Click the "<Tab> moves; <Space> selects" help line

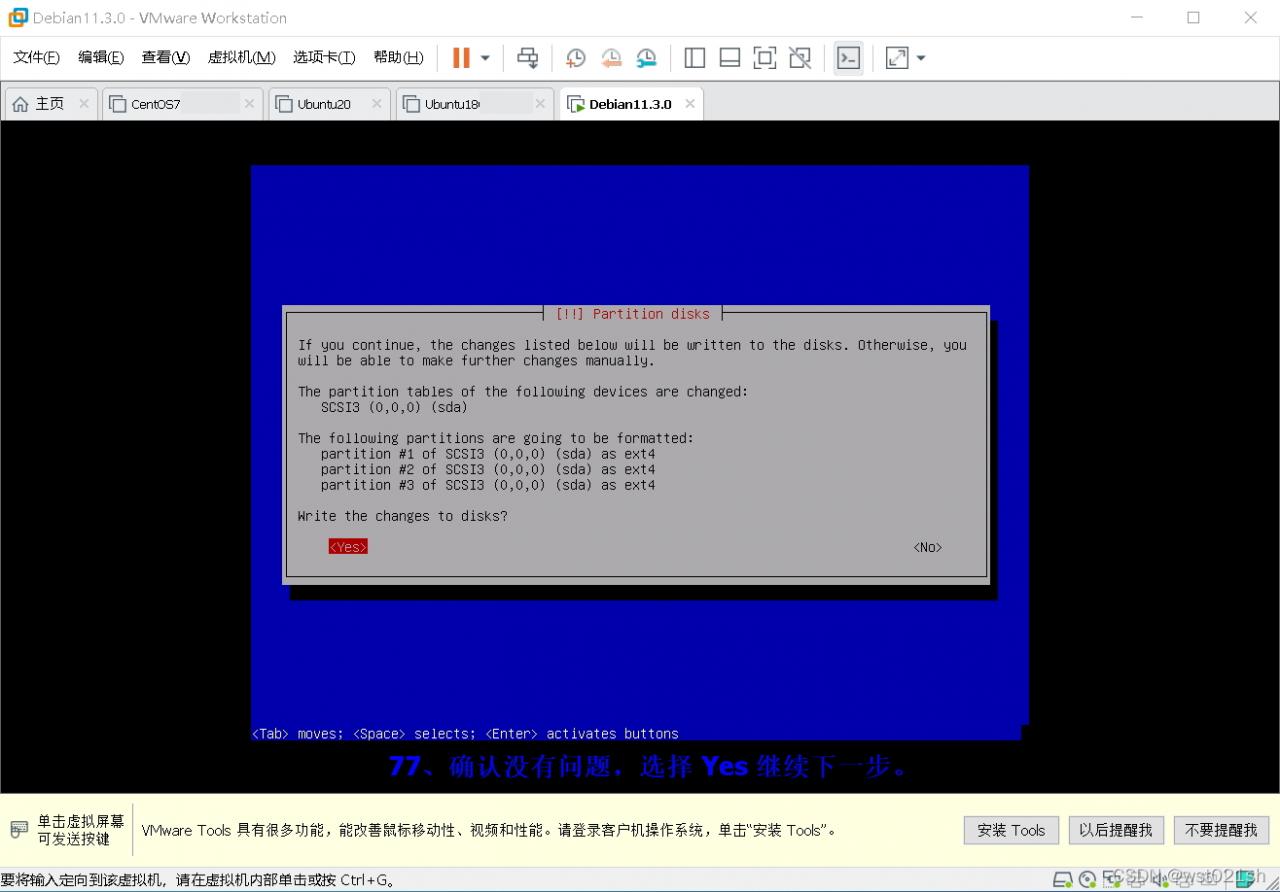pyautogui.click(x=465, y=734)
